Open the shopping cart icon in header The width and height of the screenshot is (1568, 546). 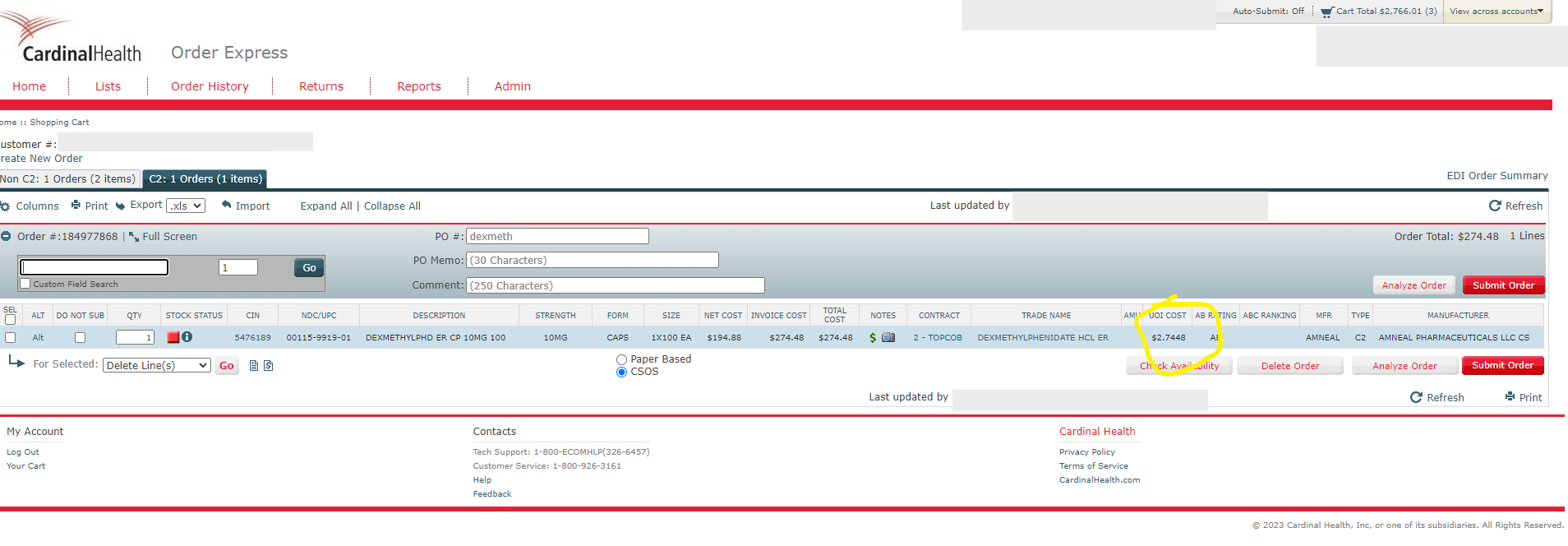tap(1326, 12)
